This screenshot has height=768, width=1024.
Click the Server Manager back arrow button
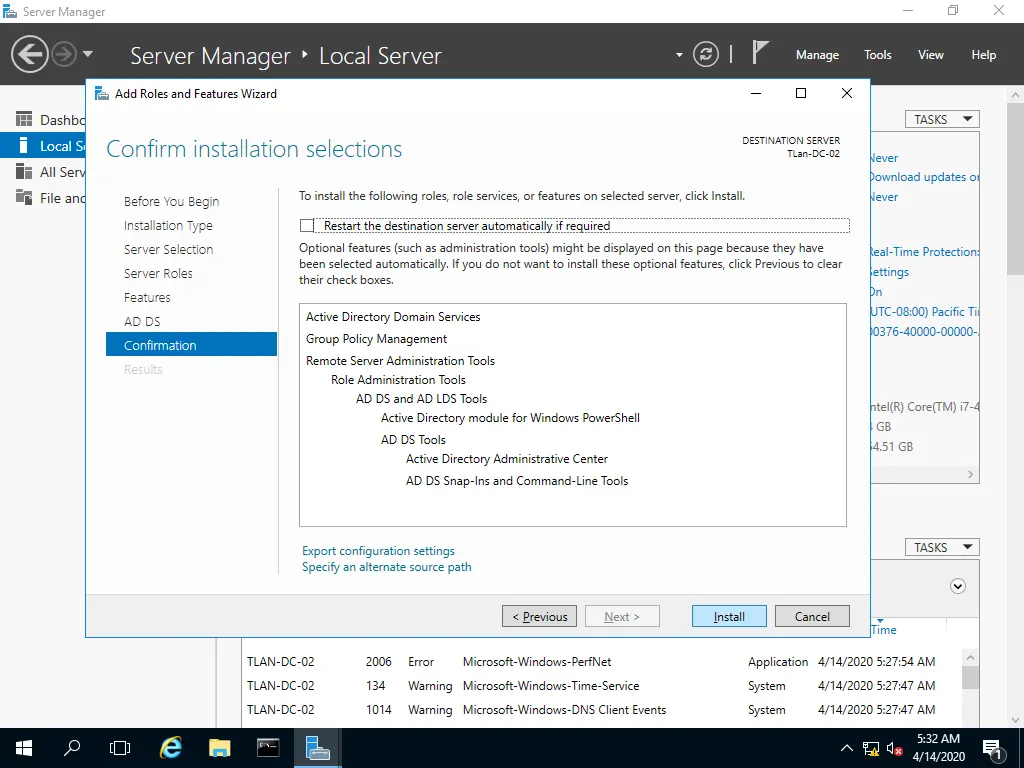coord(29,54)
